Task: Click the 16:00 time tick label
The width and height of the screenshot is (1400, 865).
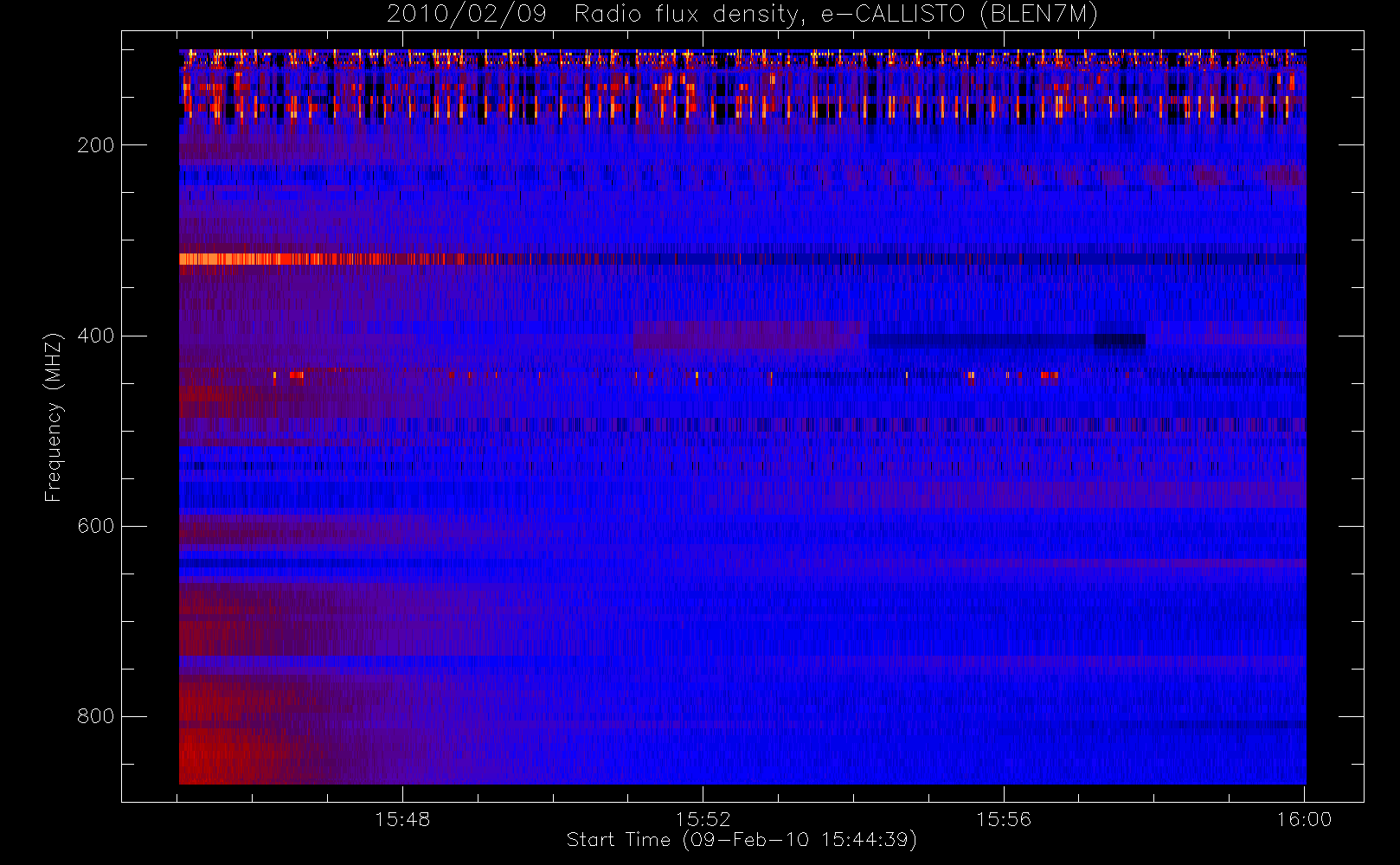Action: tap(1304, 819)
